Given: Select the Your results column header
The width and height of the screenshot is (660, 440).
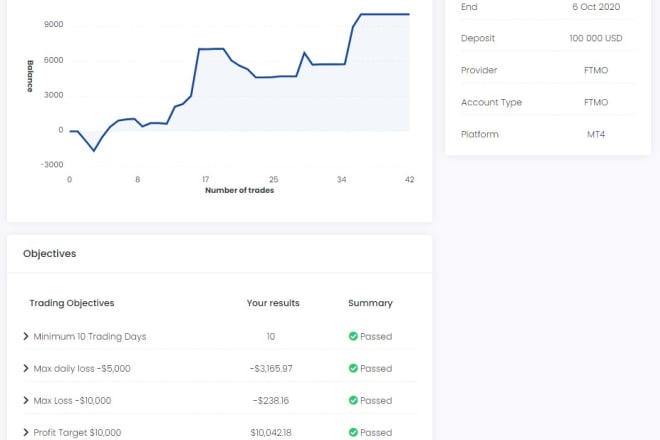Looking at the screenshot, I should click(273, 303).
